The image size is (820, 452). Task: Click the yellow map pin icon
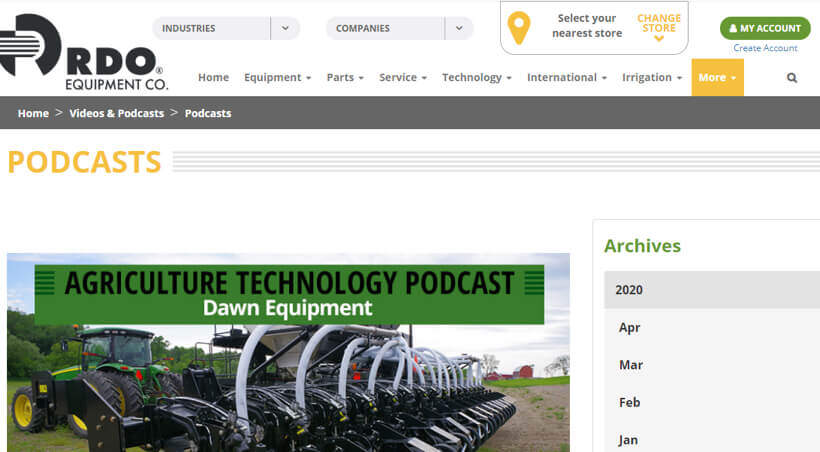click(519, 28)
